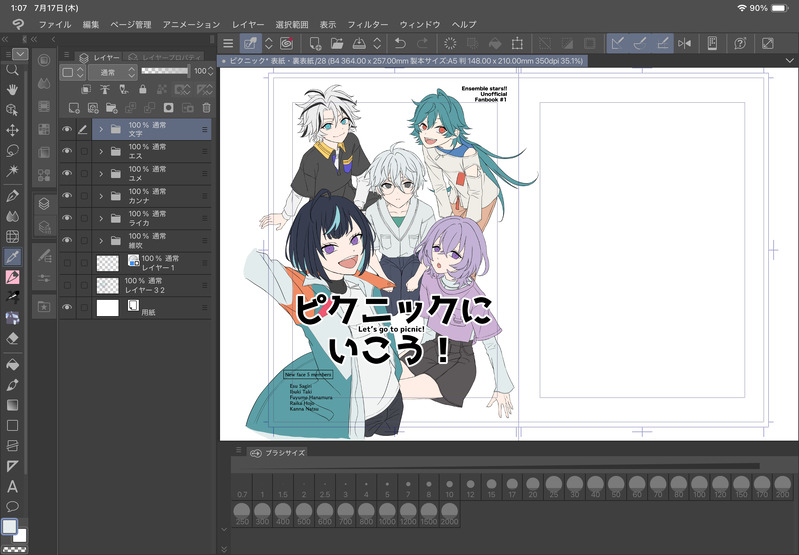
Task: Open the layer color palette dropdown
Action: tap(72, 72)
